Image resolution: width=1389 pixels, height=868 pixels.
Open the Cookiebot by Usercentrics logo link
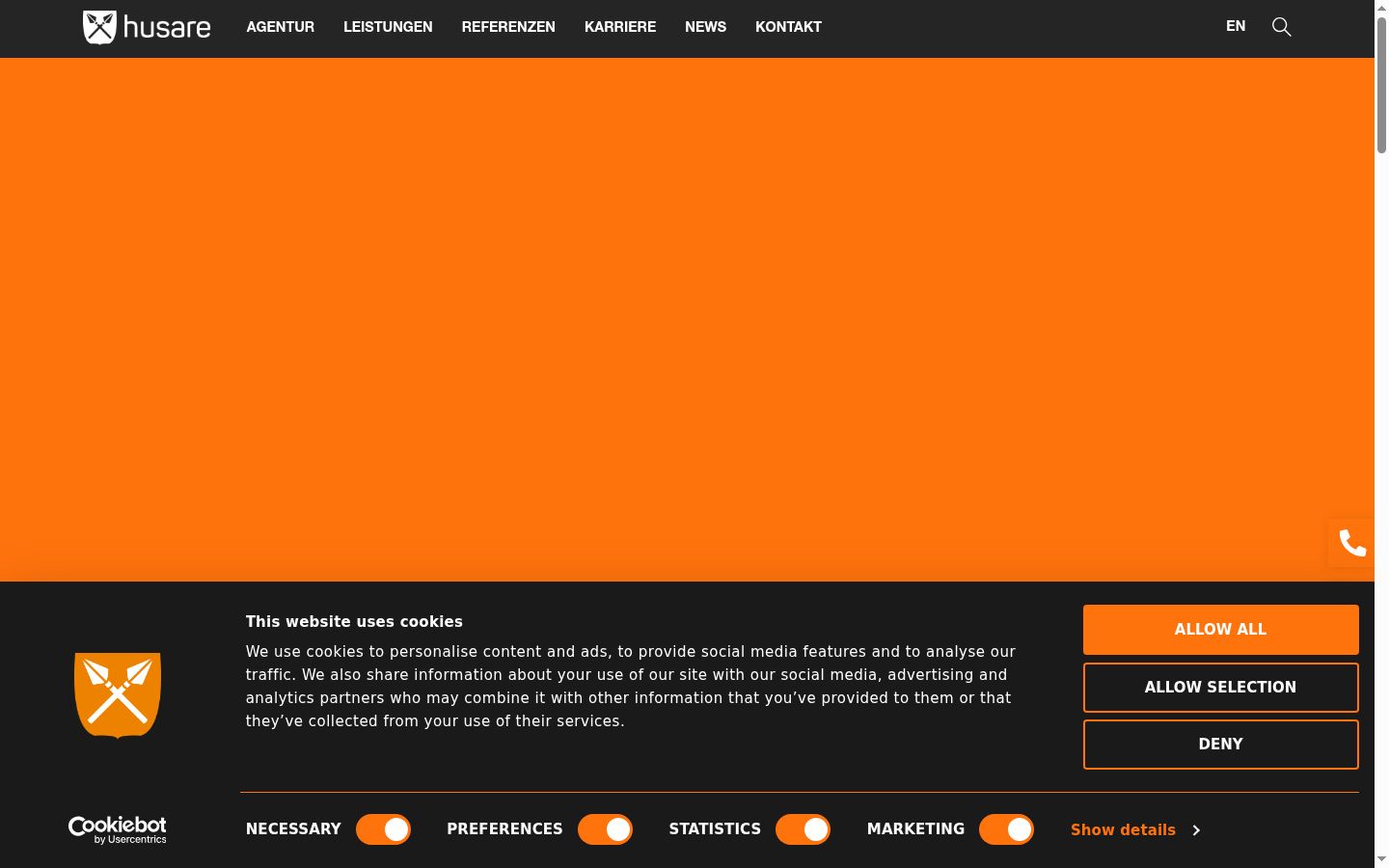(118, 829)
